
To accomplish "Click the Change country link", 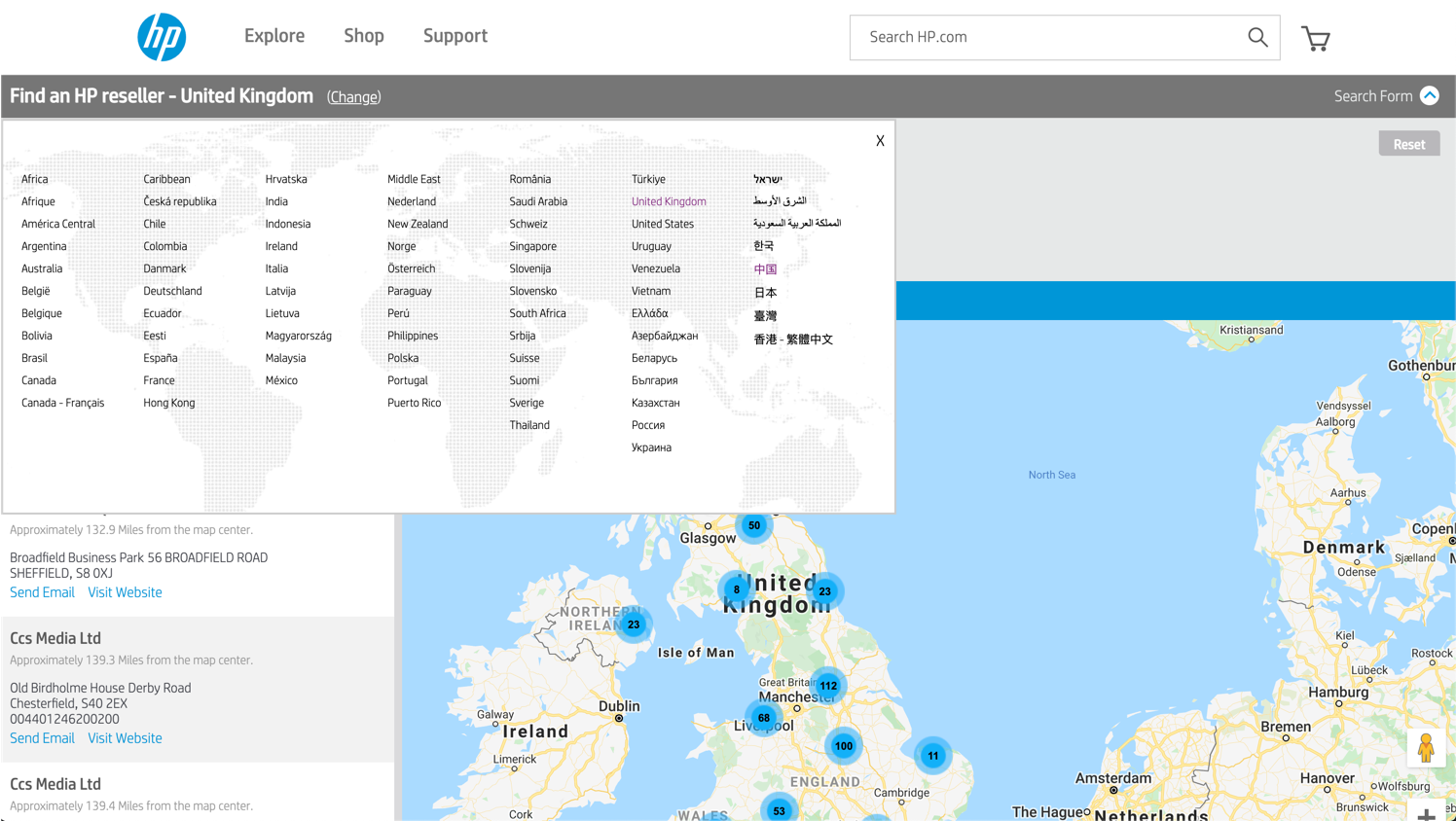I will pos(354,97).
